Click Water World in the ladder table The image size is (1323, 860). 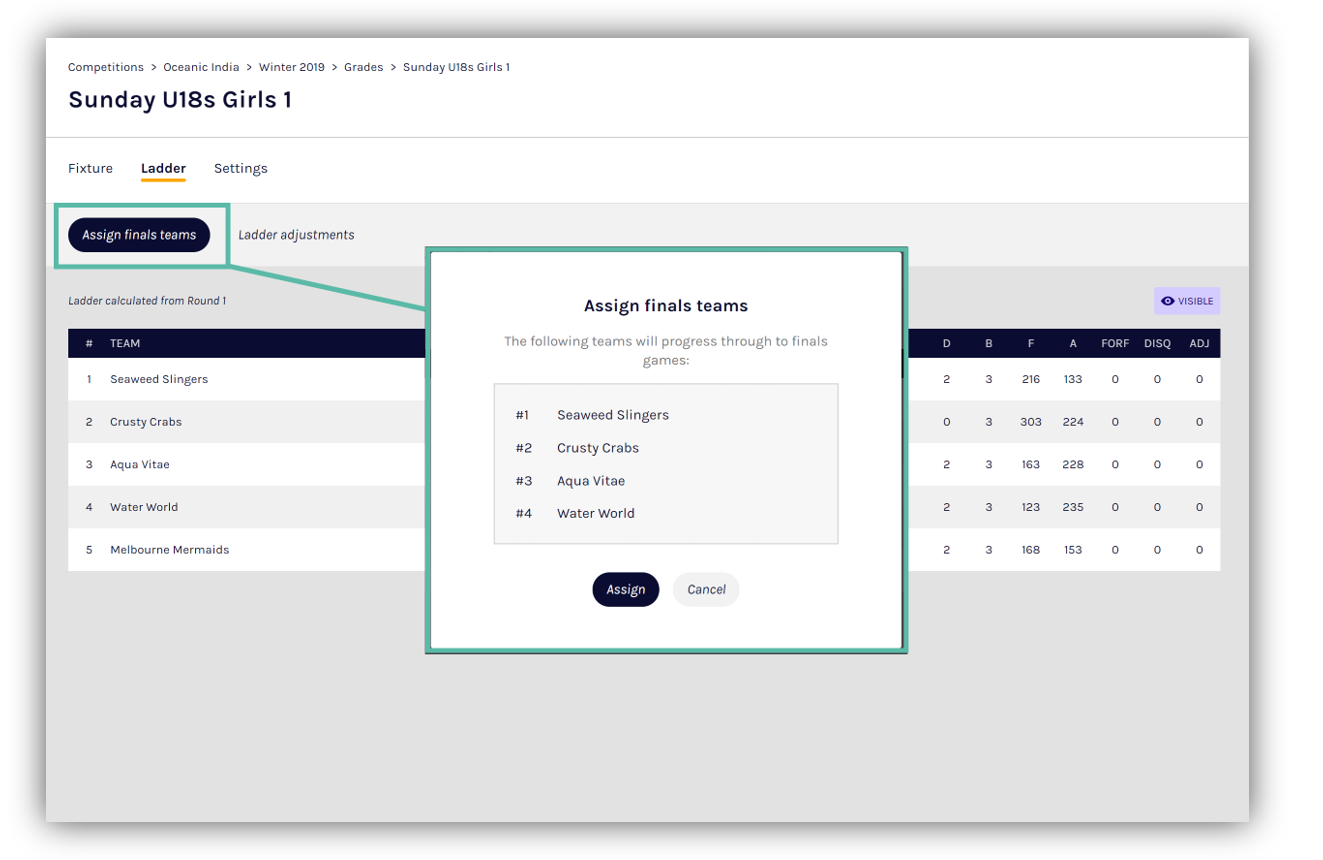pyautogui.click(x=144, y=507)
